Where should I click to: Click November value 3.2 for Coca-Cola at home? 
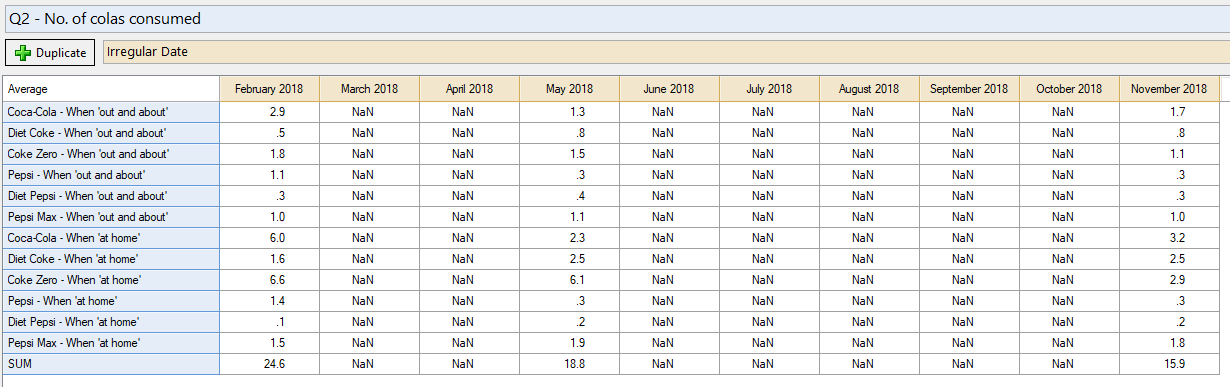click(x=1169, y=238)
